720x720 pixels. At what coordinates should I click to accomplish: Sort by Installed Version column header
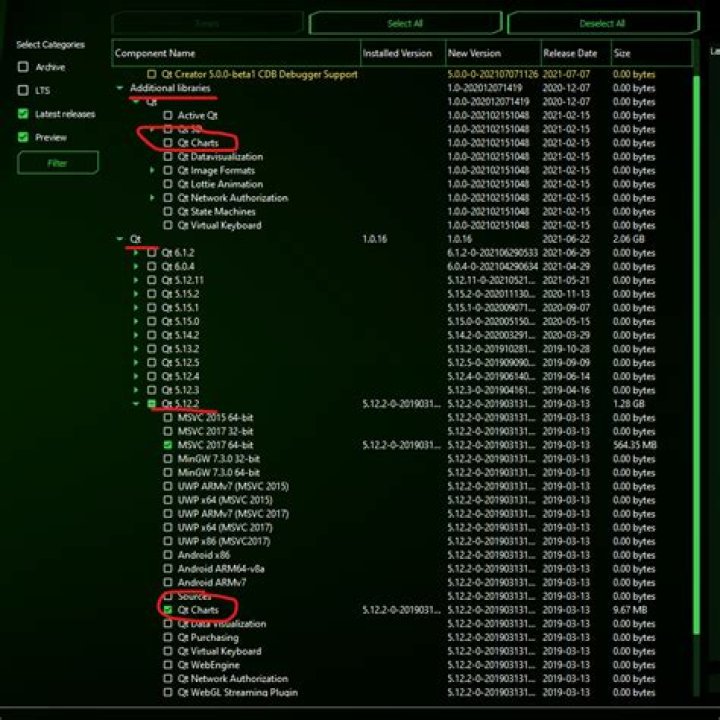click(x=403, y=53)
